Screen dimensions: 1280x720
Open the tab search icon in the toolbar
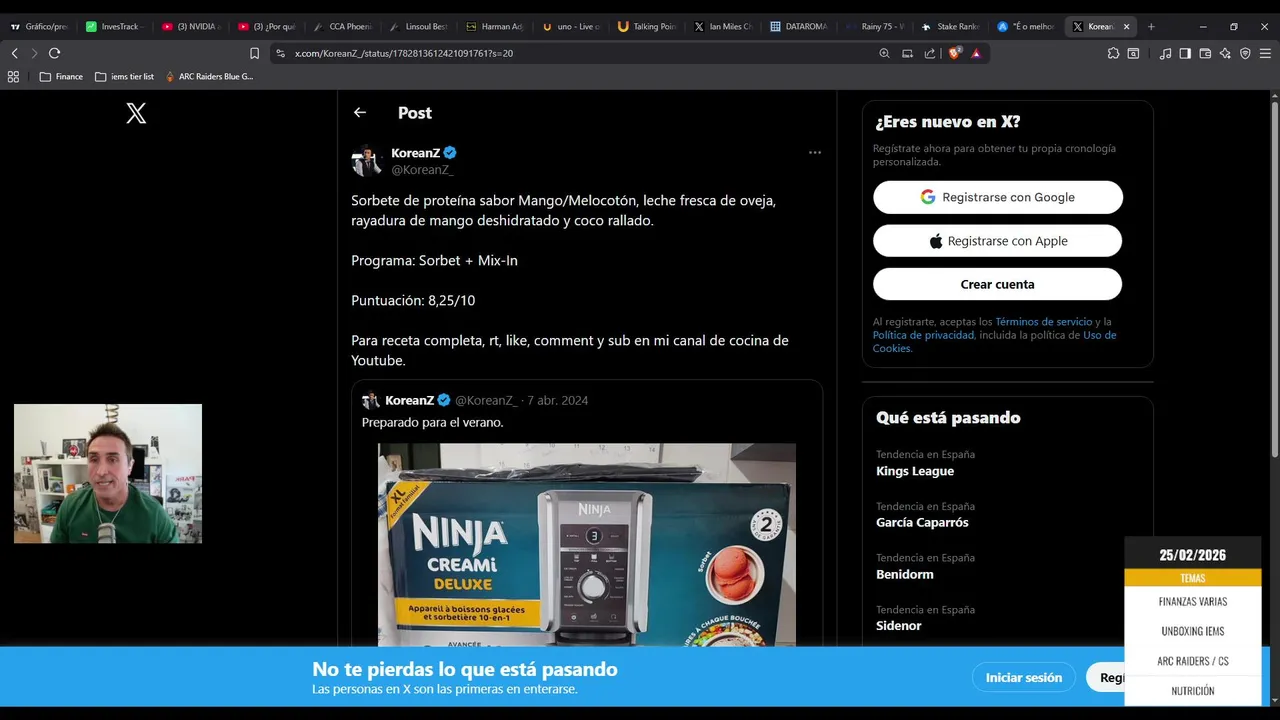(x=1133, y=53)
